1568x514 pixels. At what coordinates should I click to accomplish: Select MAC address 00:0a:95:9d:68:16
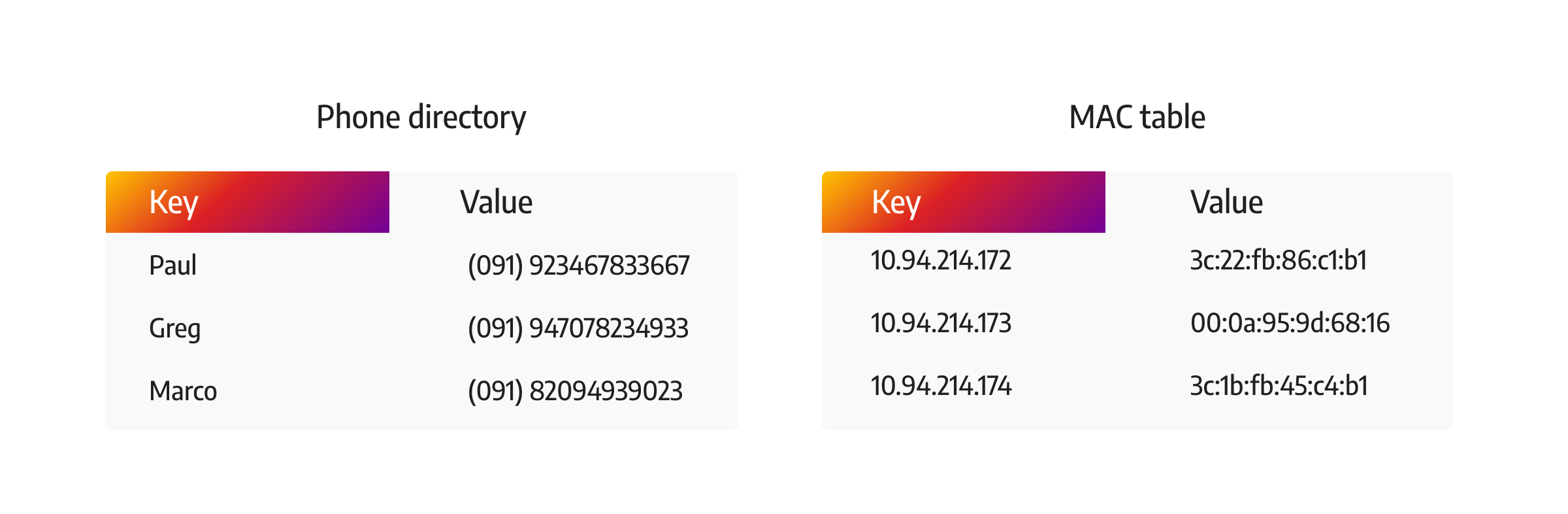point(1290,323)
